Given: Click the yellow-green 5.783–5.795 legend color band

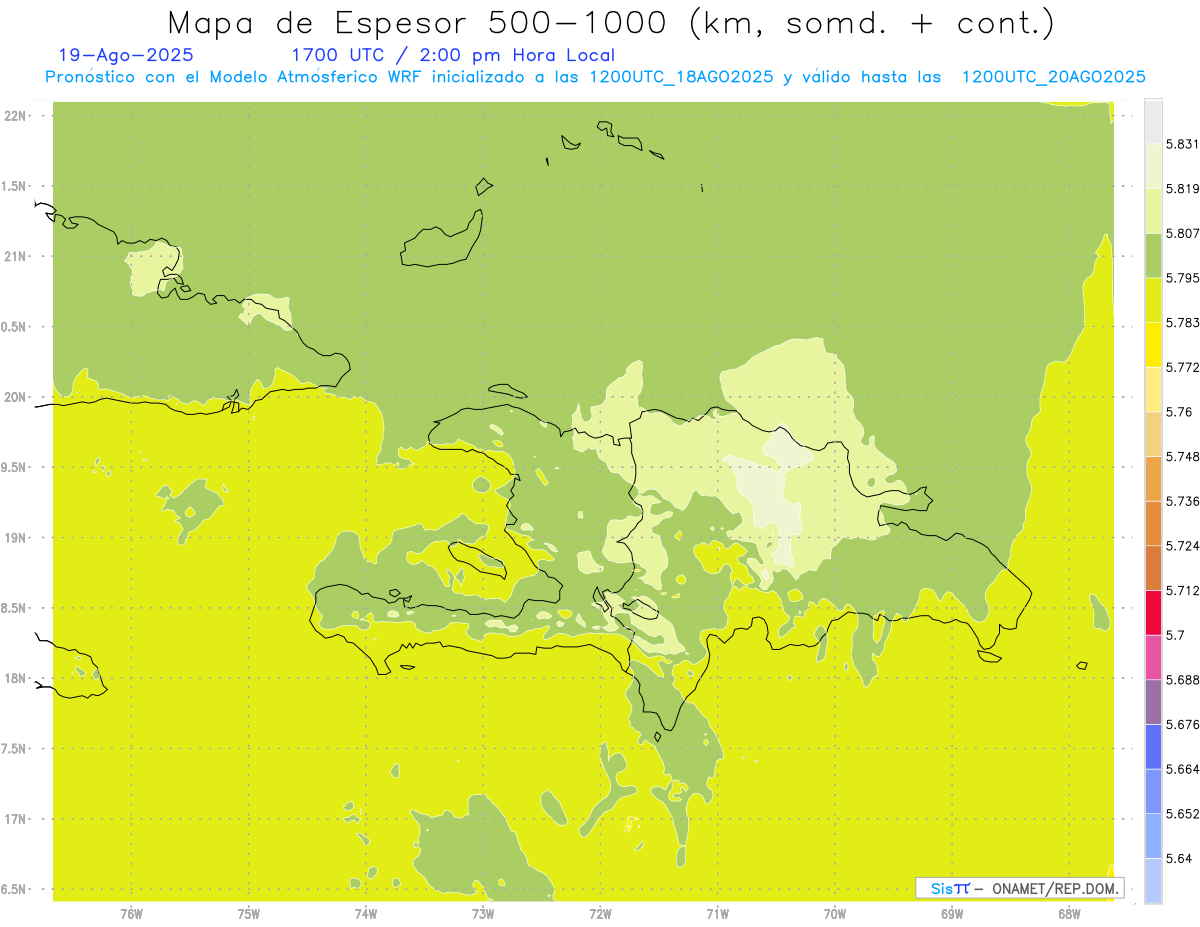Looking at the screenshot, I should (x=1152, y=300).
